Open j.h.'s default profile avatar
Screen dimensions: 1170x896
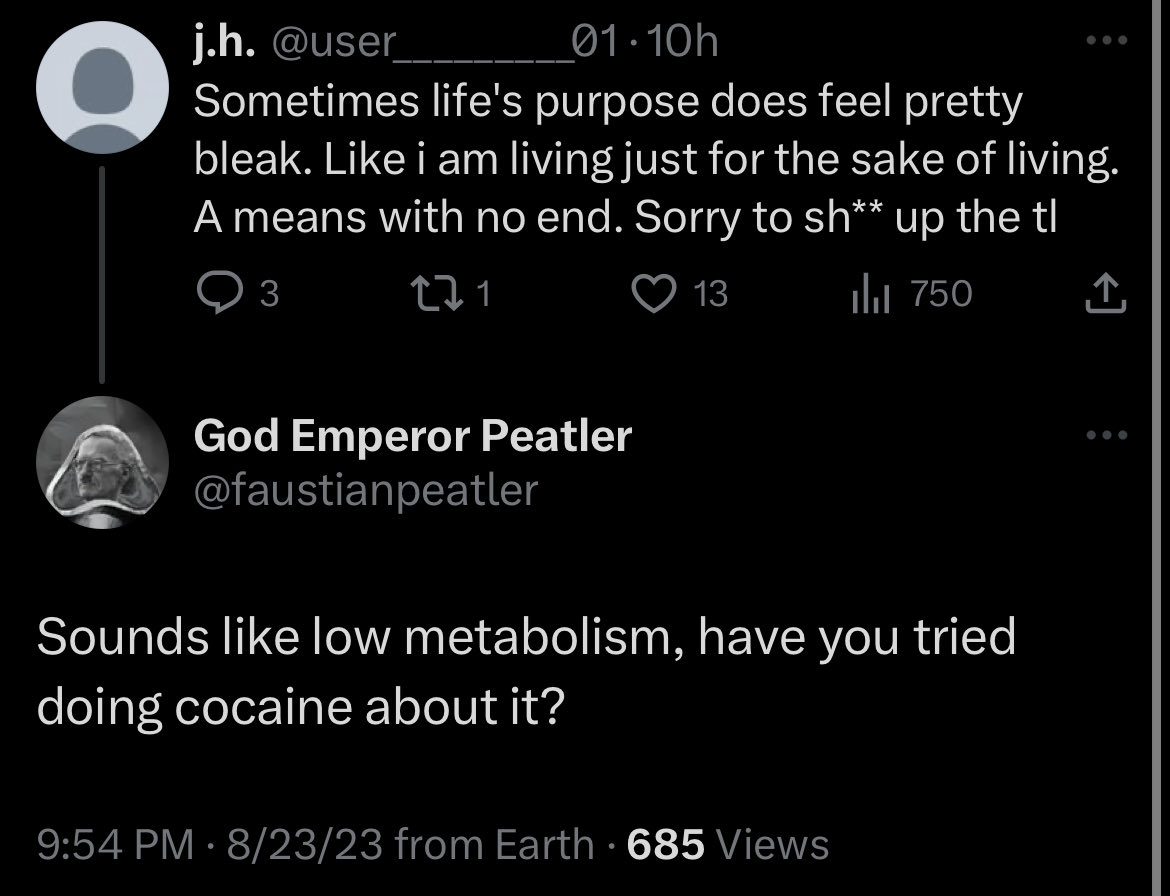click(101, 89)
